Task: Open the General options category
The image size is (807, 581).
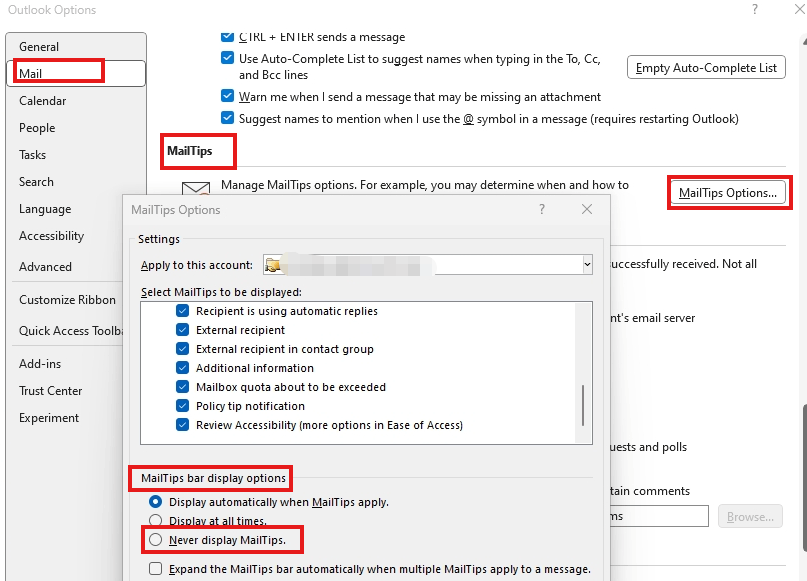Action: [39, 47]
